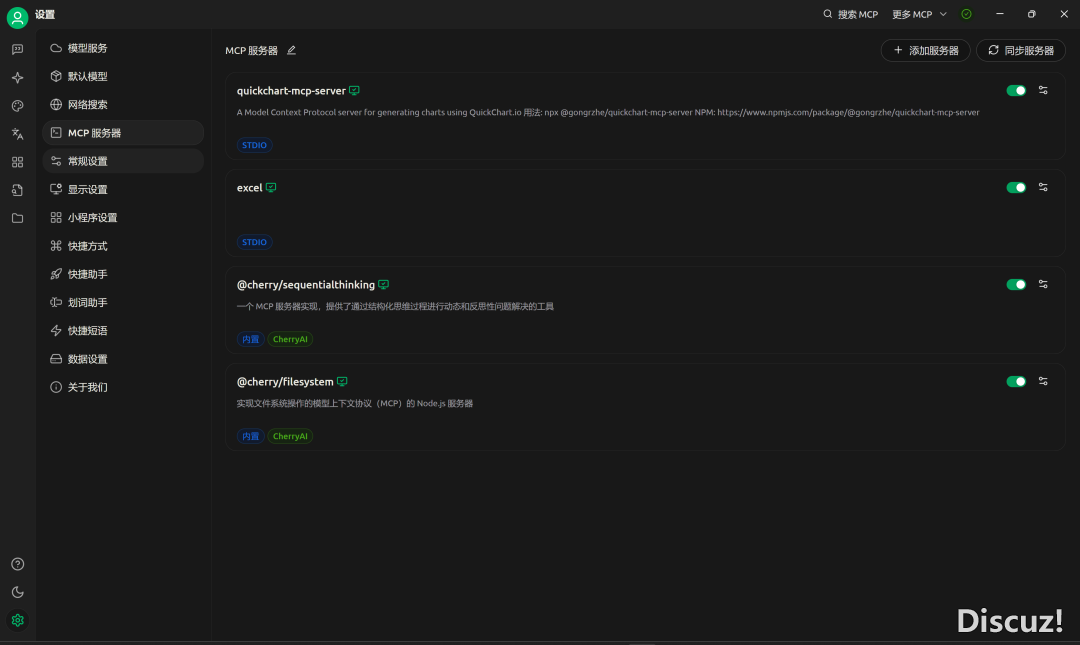Click the help question mark icon
This screenshot has height=645, width=1080.
tap(17, 564)
